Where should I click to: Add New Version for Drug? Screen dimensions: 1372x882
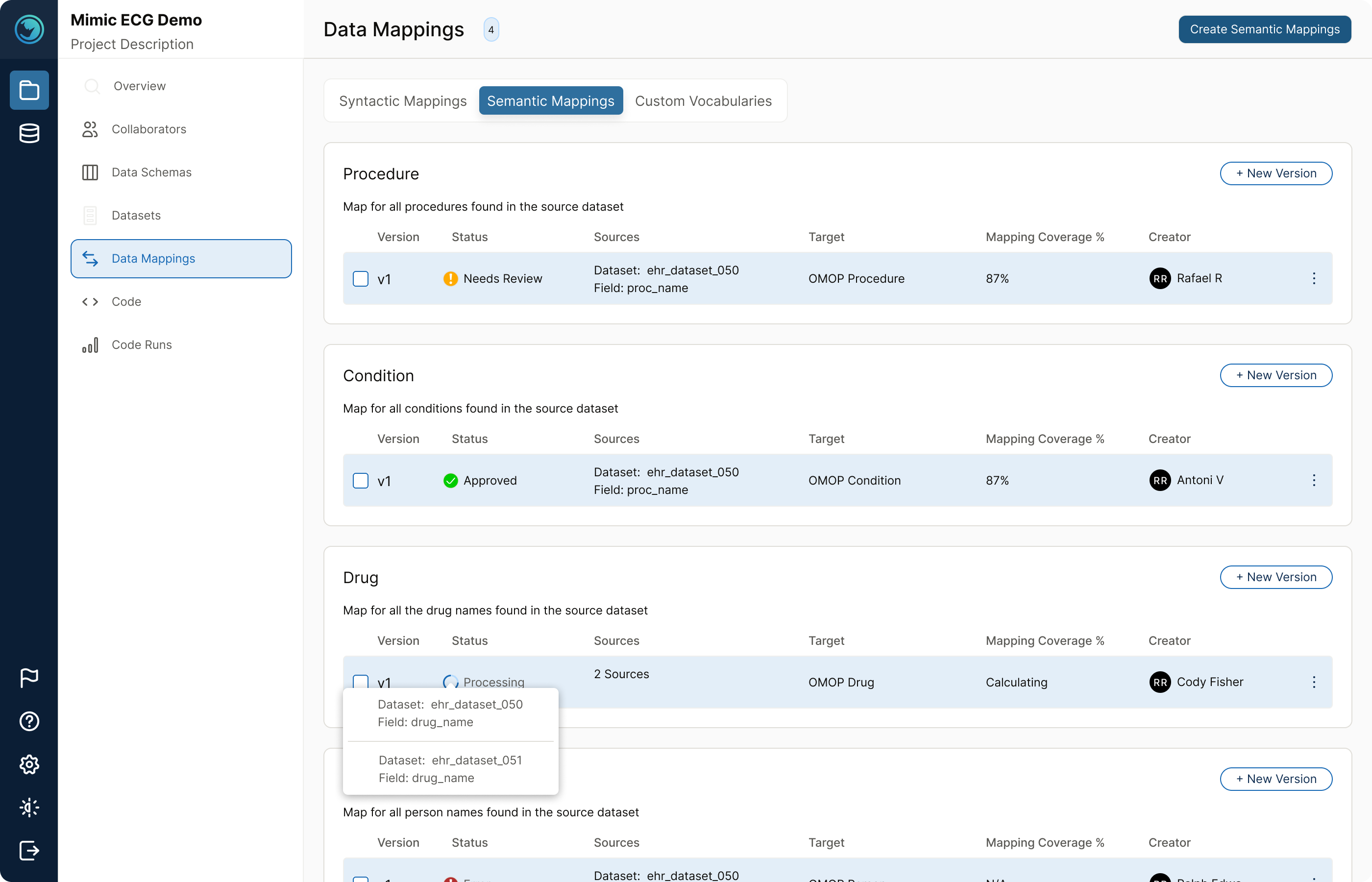coord(1276,577)
